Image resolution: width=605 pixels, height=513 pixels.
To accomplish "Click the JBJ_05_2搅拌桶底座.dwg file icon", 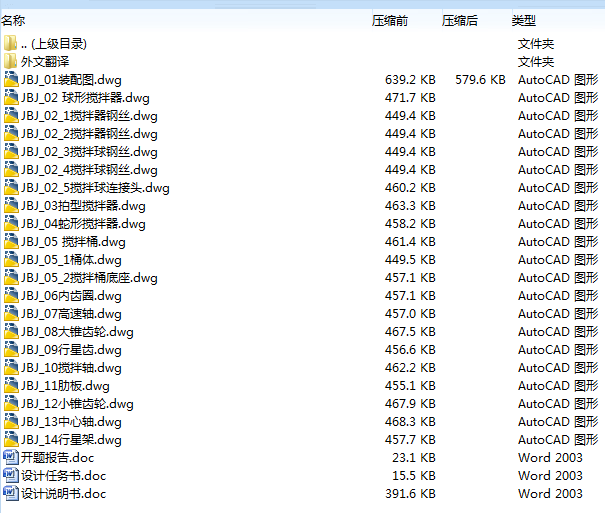I will click(11, 278).
